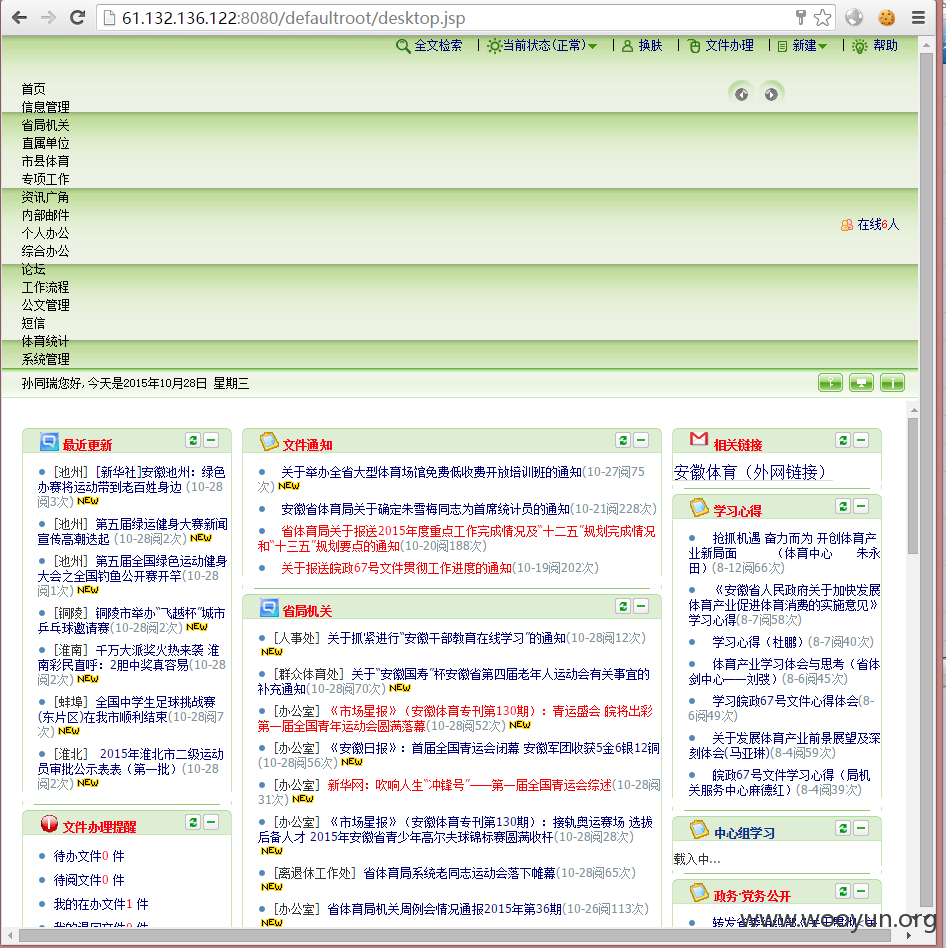This screenshot has height=948, width=946.
Task: Open 个人办公 menu item
Action: coord(45,233)
